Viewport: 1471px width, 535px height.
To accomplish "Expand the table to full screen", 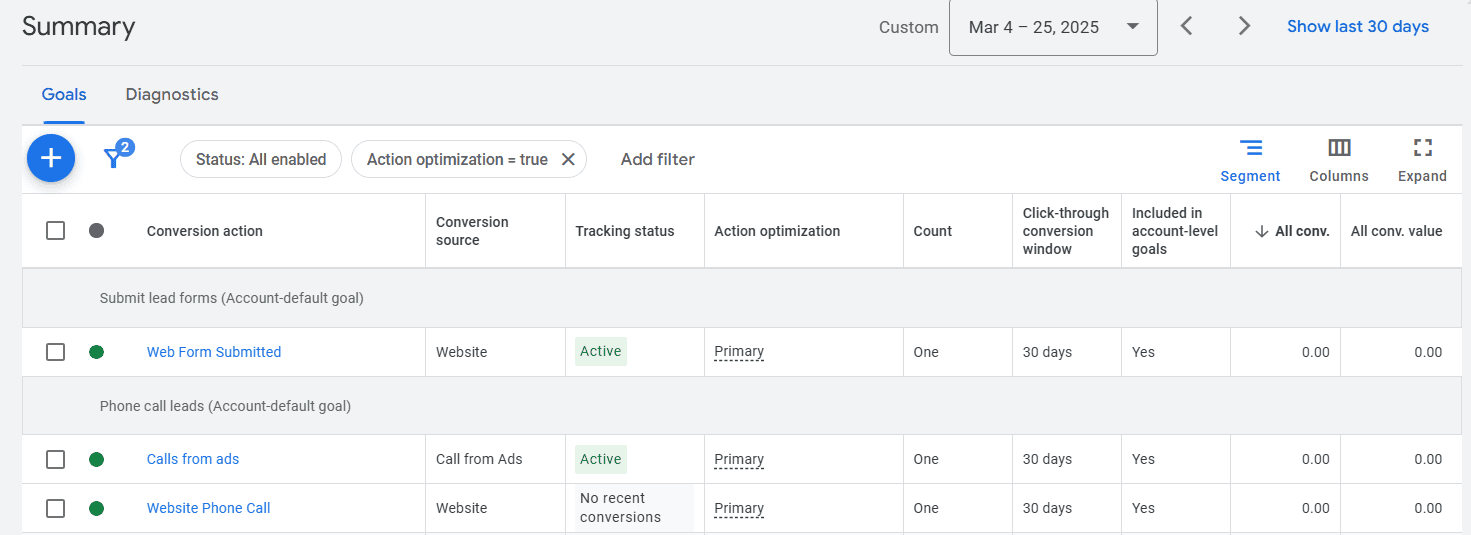I will point(1422,149).
